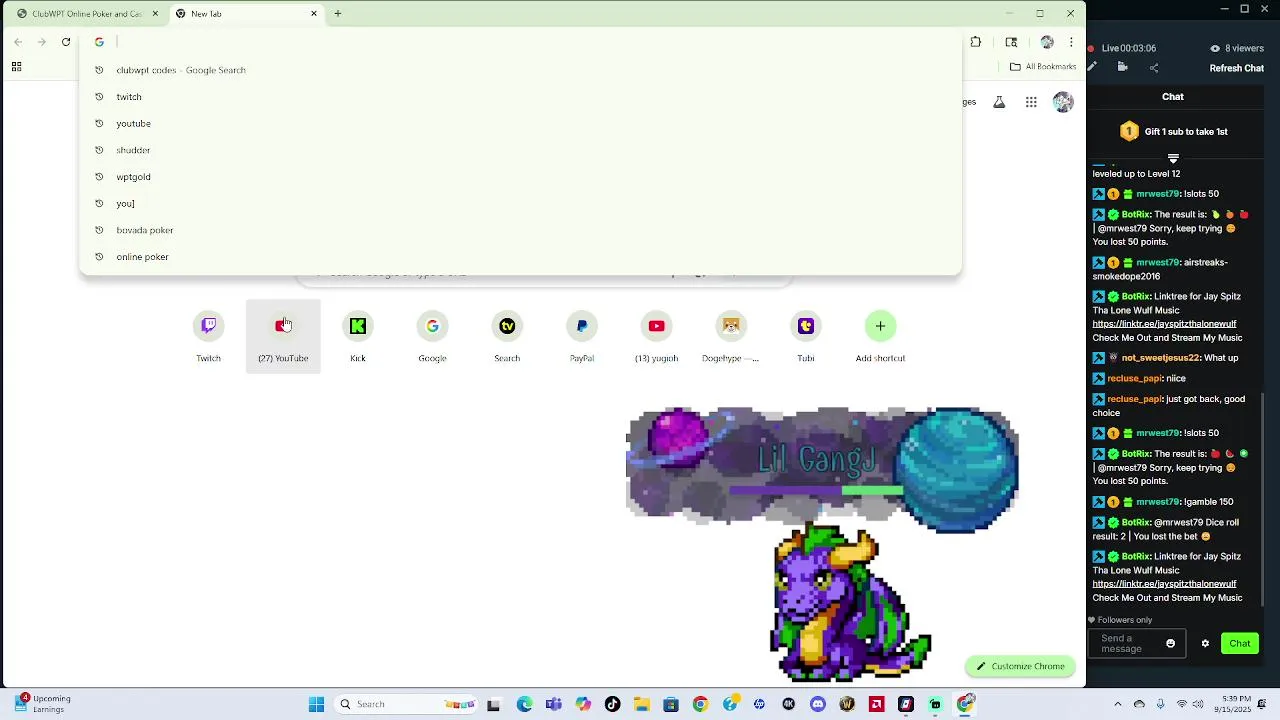The image size is (1280, 720).
Task: Open the Twitch shortcut tile
Action: (x=208, y=336)
